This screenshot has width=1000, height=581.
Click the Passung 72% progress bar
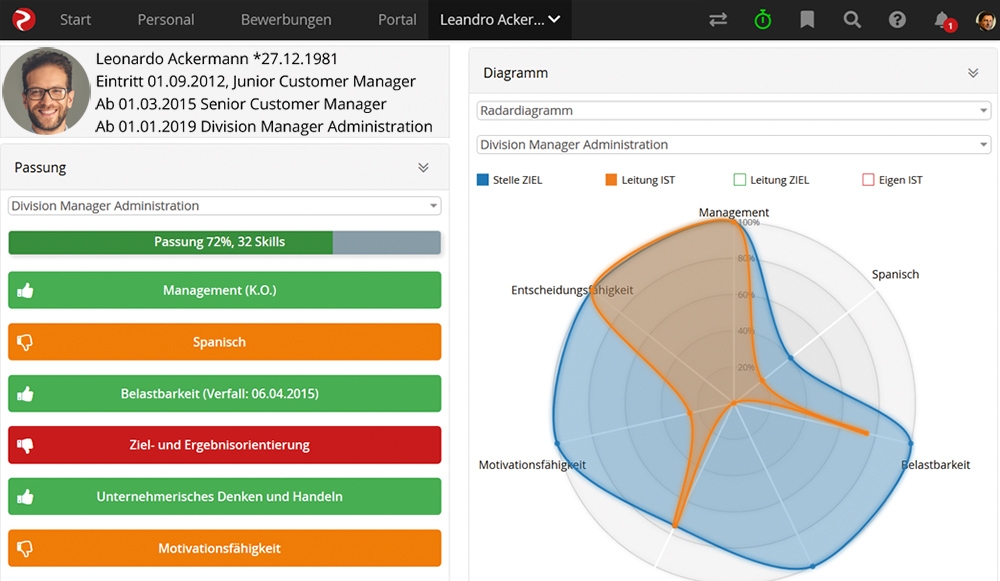point(224,242)
